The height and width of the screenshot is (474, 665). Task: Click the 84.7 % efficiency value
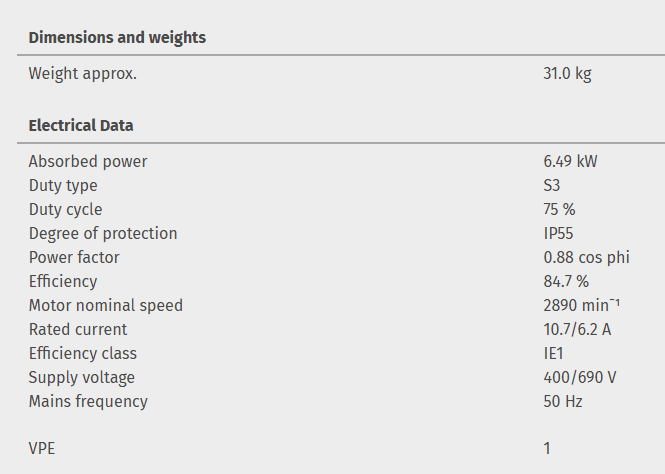[566, 281]
